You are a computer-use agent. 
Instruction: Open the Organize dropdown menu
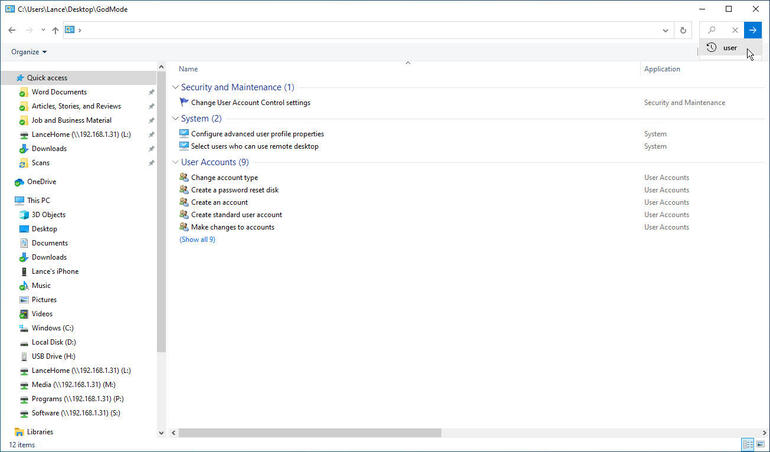(29, 52)
